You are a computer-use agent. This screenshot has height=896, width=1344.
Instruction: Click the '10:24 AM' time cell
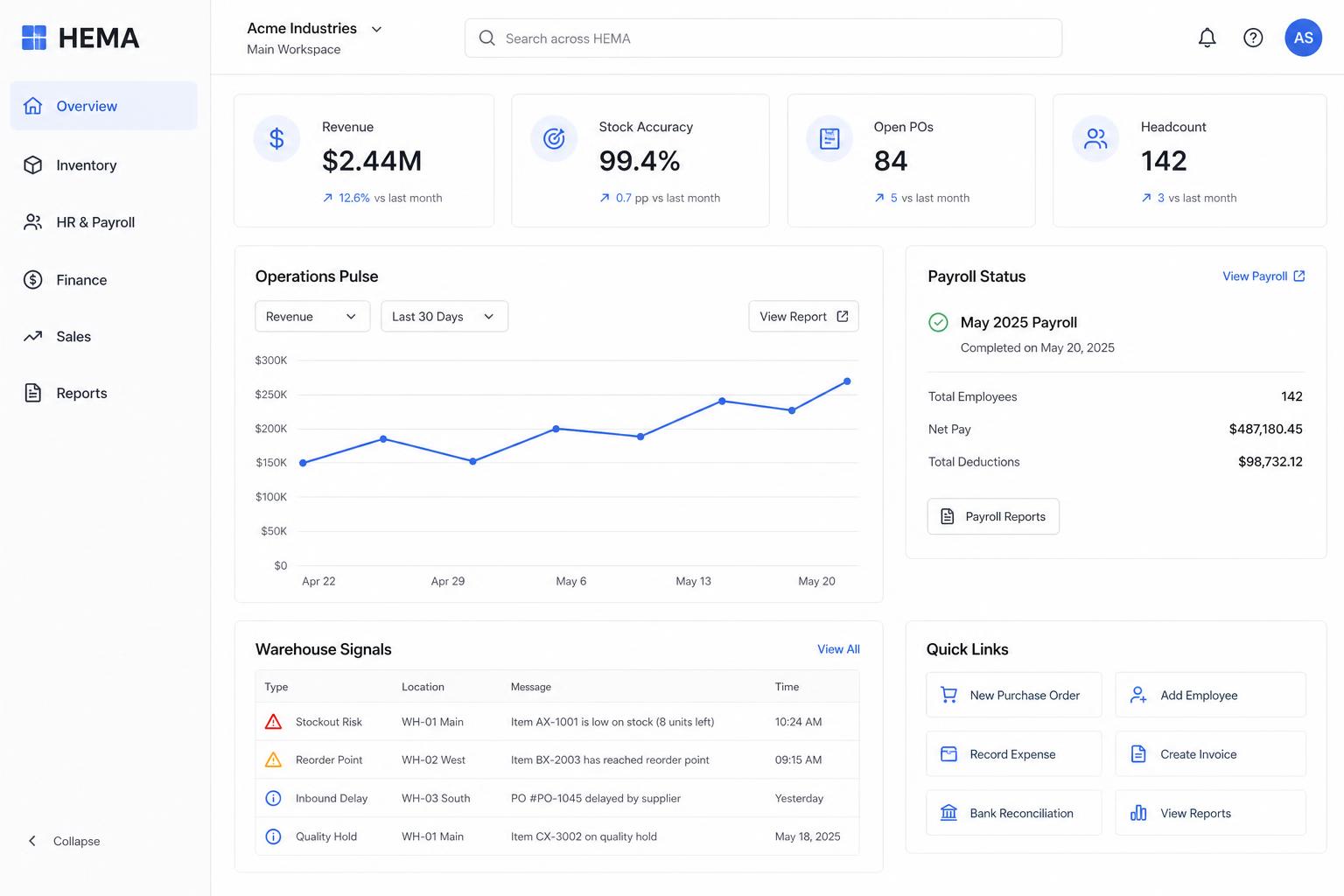coord(798,722)
